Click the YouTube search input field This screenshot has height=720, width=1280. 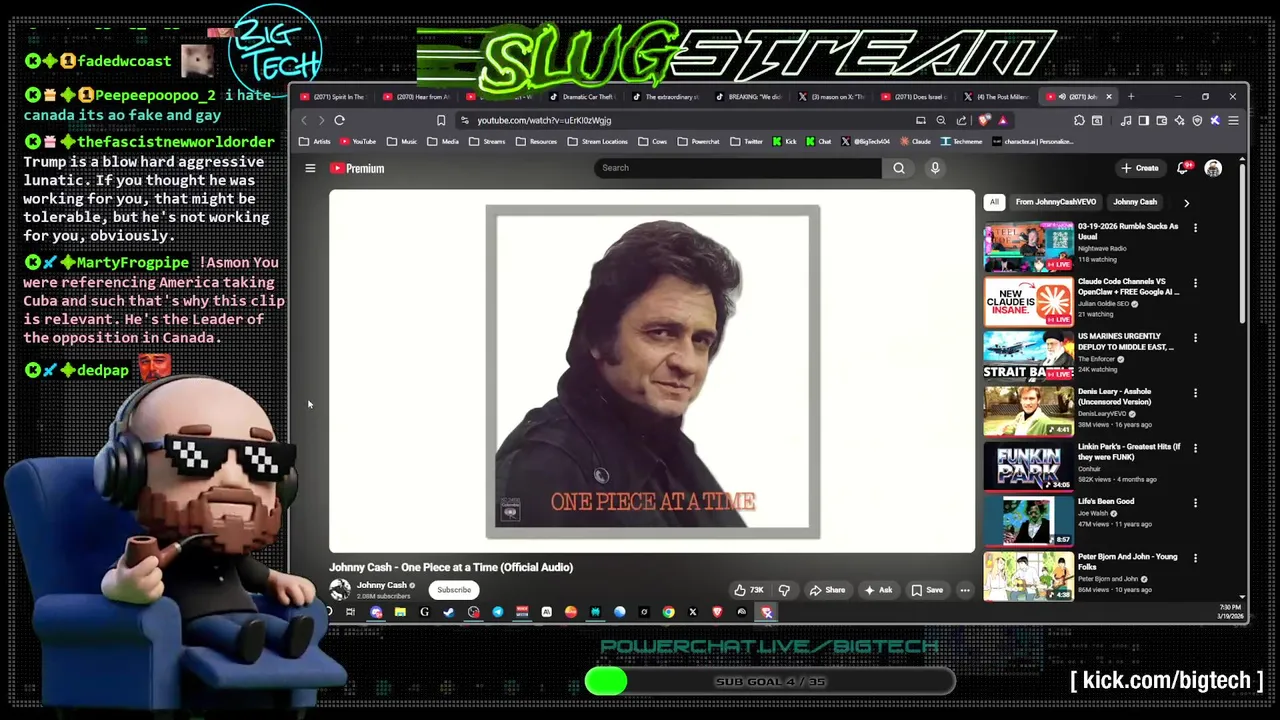click(x=738, y=168)
